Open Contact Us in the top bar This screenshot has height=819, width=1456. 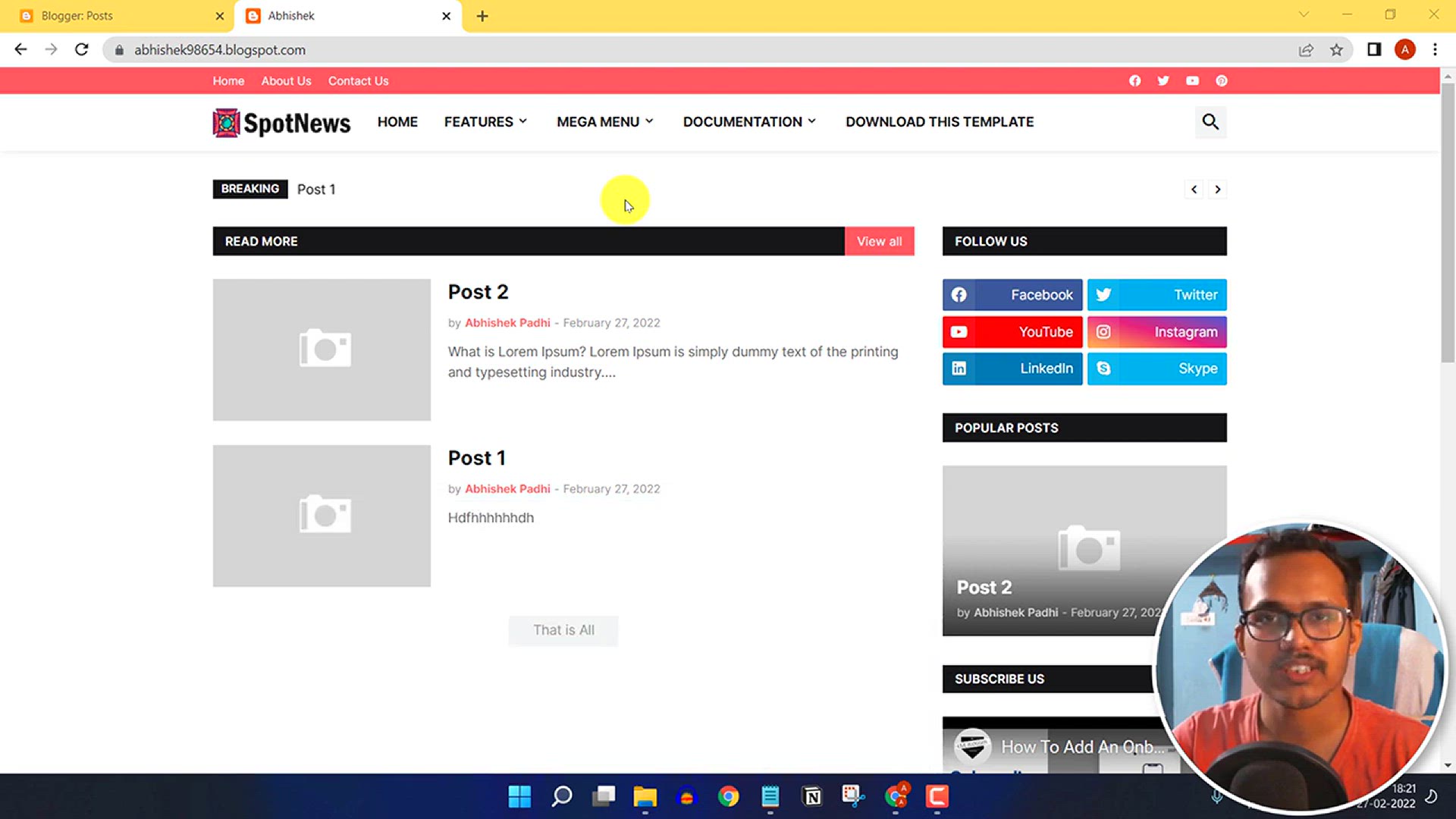(x=358, y=81)
